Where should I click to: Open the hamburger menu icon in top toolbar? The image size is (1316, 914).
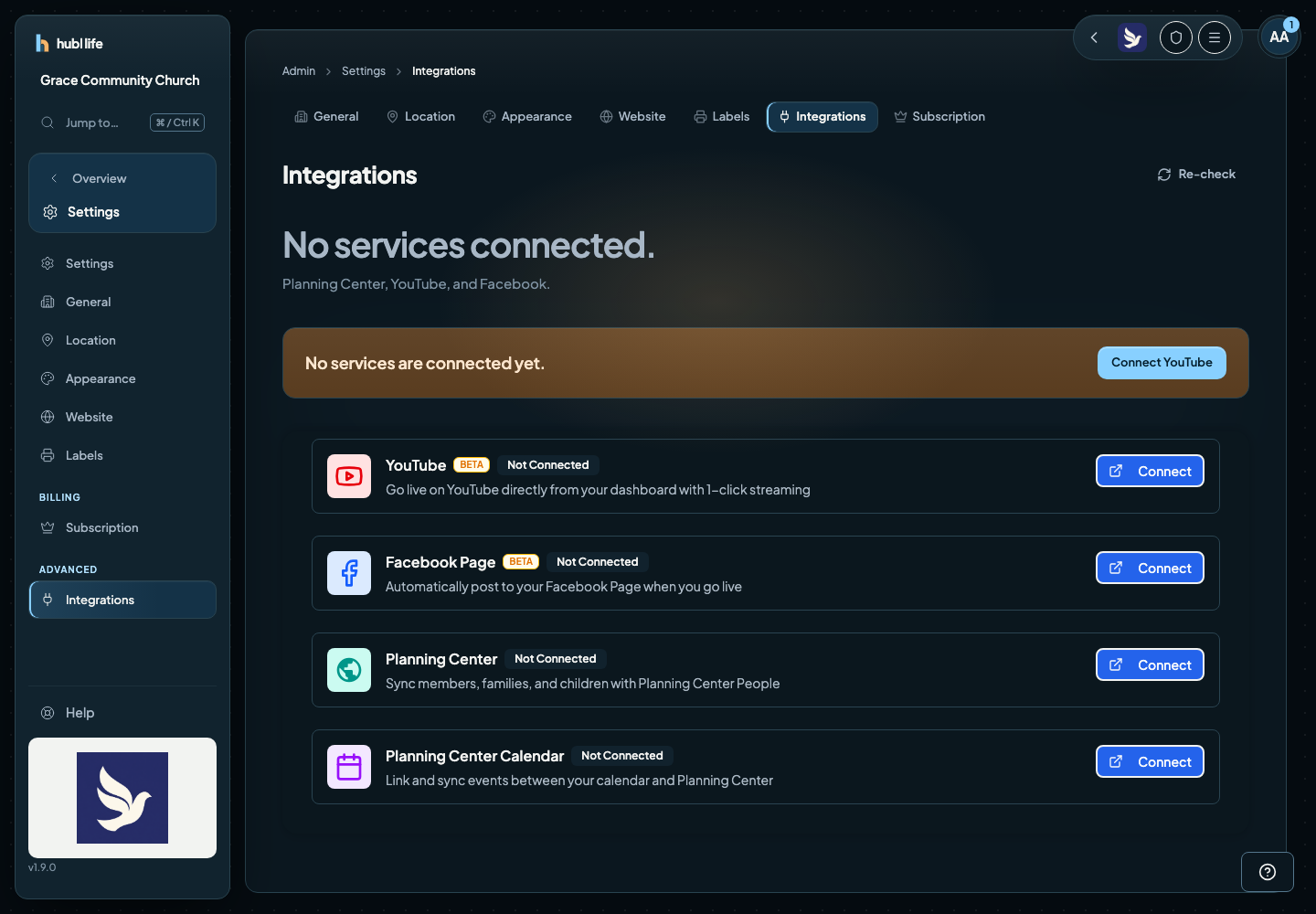pyautogui.click(x=1215, y=37)
